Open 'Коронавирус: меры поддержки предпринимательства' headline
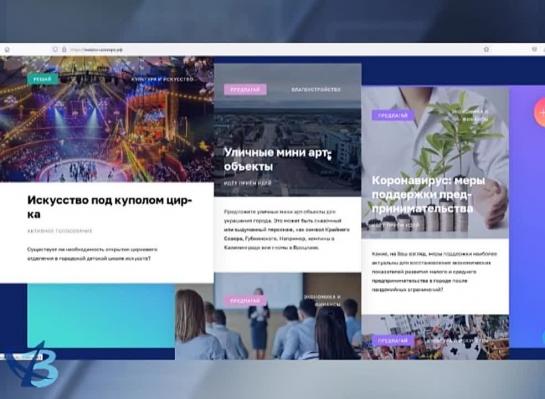 point(428,195)
